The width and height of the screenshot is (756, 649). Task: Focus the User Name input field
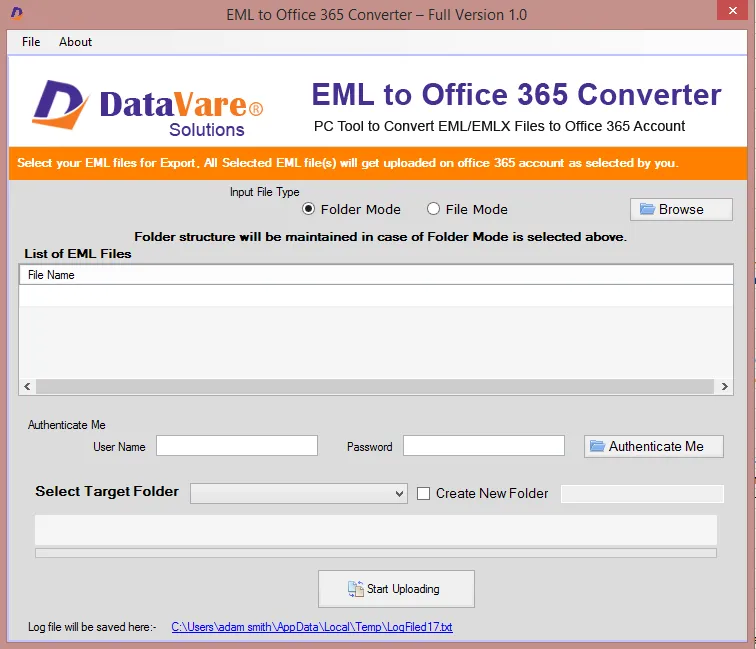pyautogui.click(x=237, y=446)
